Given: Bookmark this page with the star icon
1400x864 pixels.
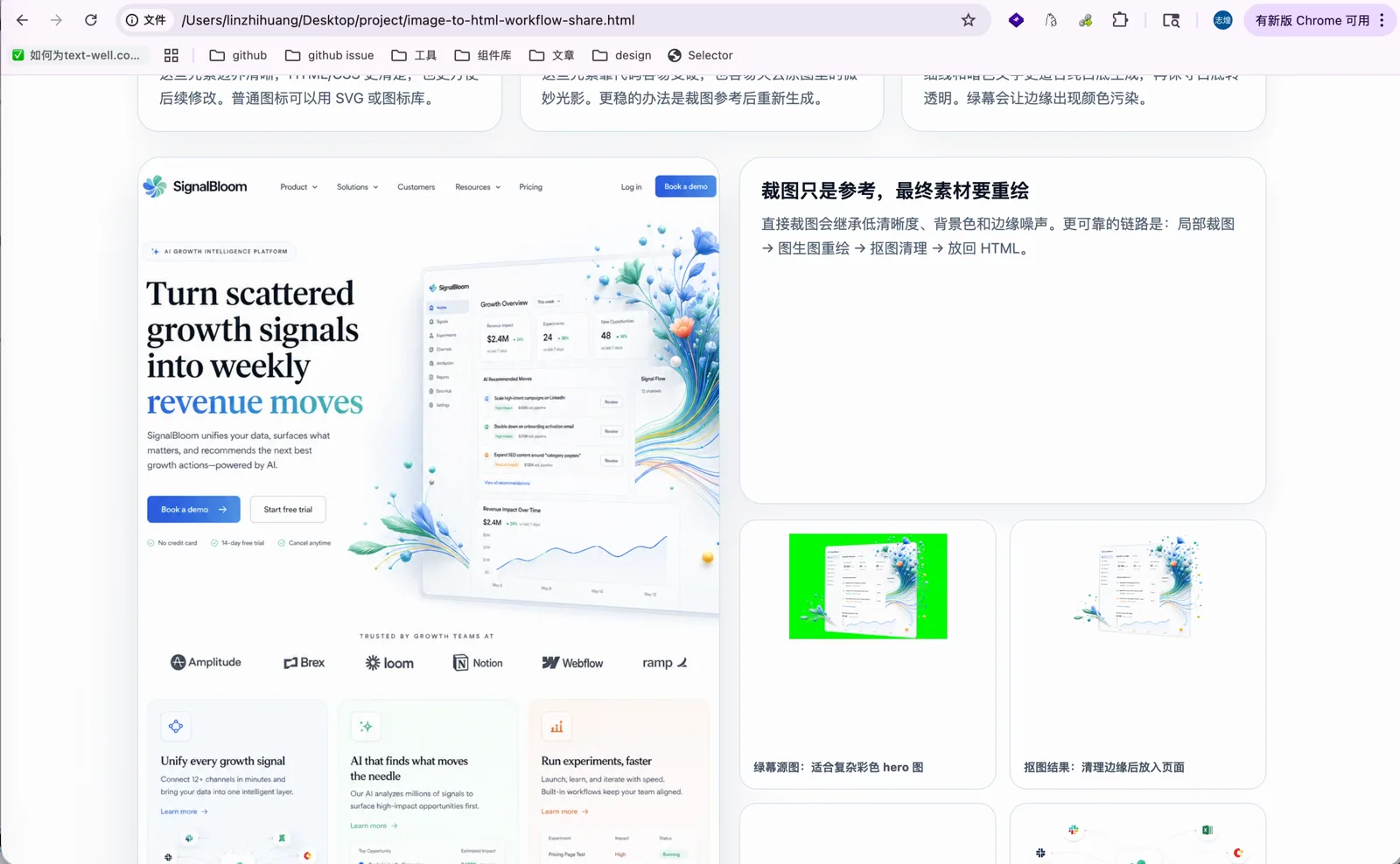Looking at the screenshot, I should pyautogui.click(x=968, y=20).
